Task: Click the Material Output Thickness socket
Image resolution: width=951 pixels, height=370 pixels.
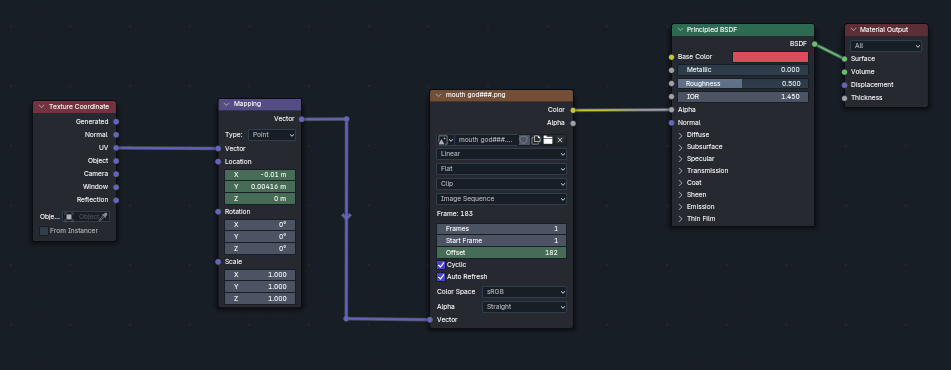Action: click(x=844, y=98)
